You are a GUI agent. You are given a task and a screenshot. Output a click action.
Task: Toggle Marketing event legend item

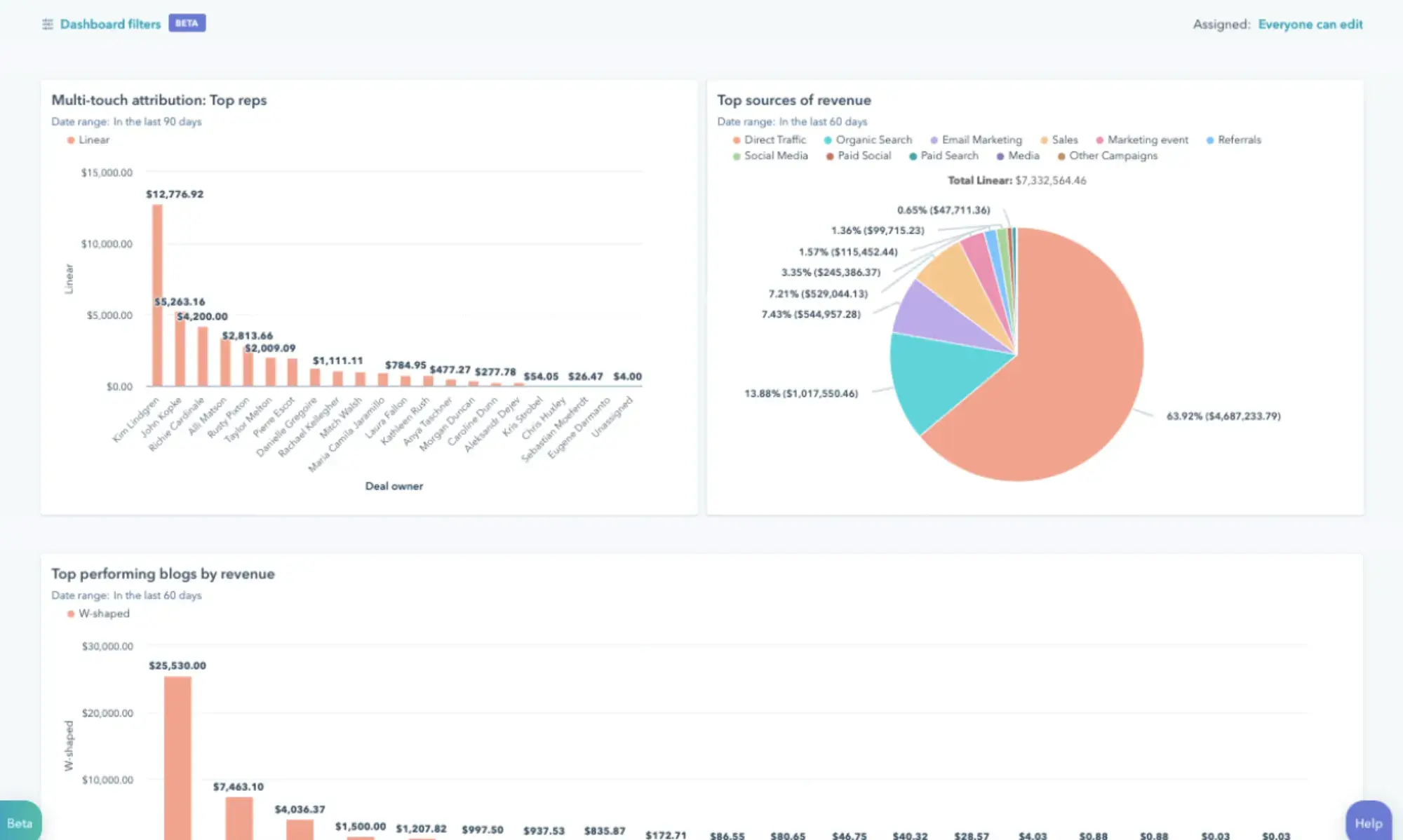click(1142, 140)
